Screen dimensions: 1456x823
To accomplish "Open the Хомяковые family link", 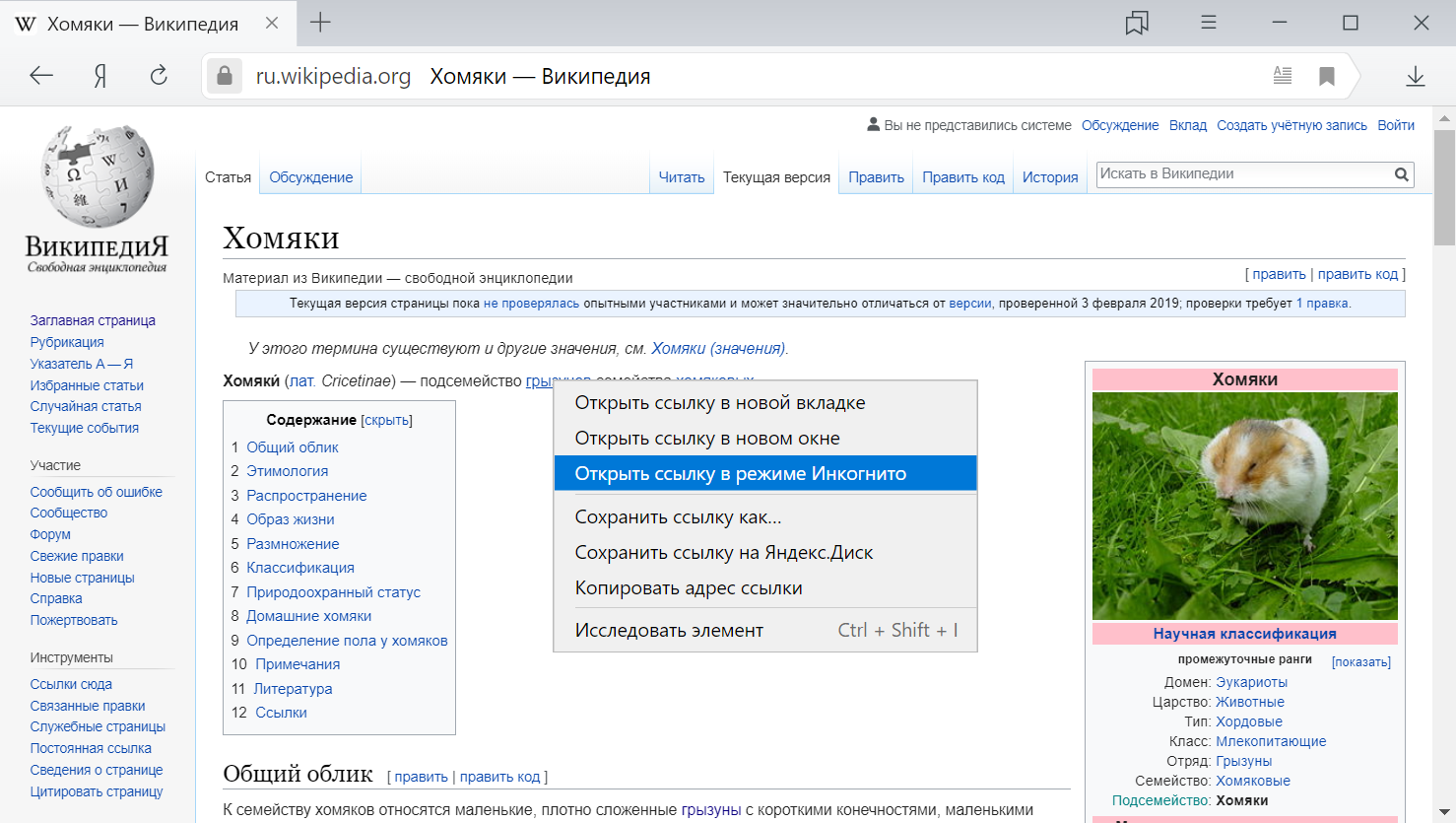I will point(1253,781).
